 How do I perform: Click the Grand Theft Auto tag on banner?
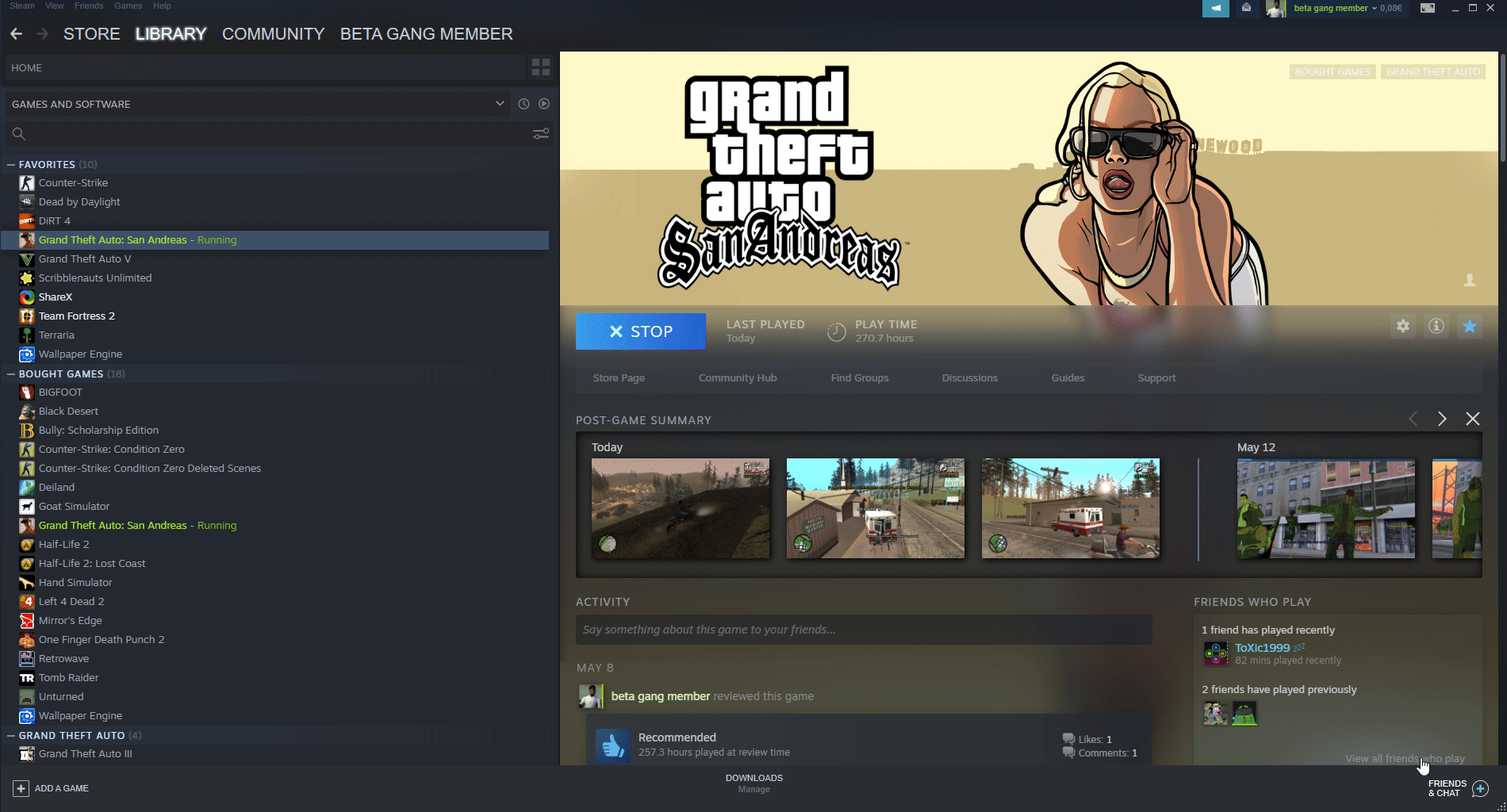(x=1433, y=72)
